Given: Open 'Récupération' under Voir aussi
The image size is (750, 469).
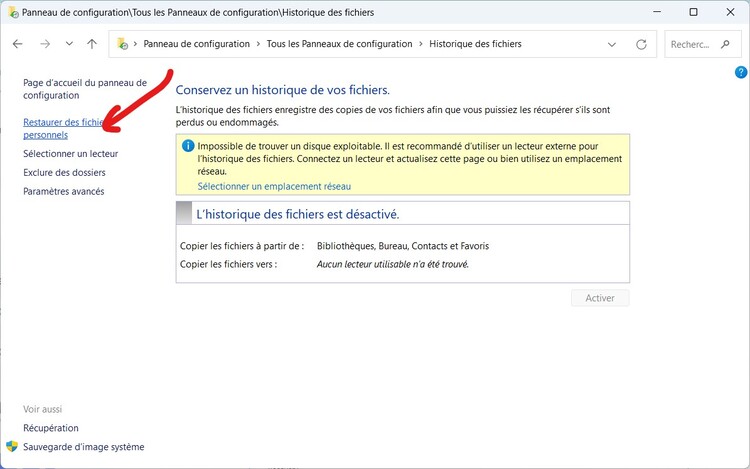Looking at the screenshot, I should point(51,428).
